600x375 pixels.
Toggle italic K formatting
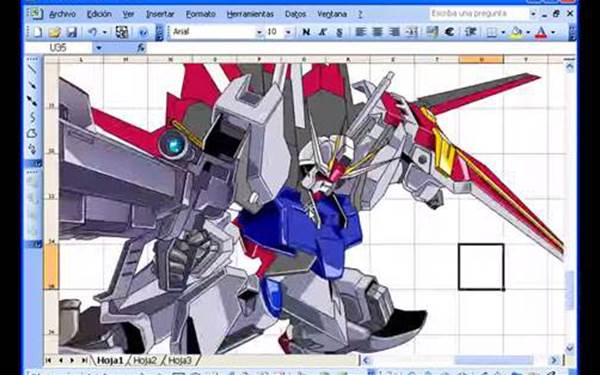[x=323, y=32]
